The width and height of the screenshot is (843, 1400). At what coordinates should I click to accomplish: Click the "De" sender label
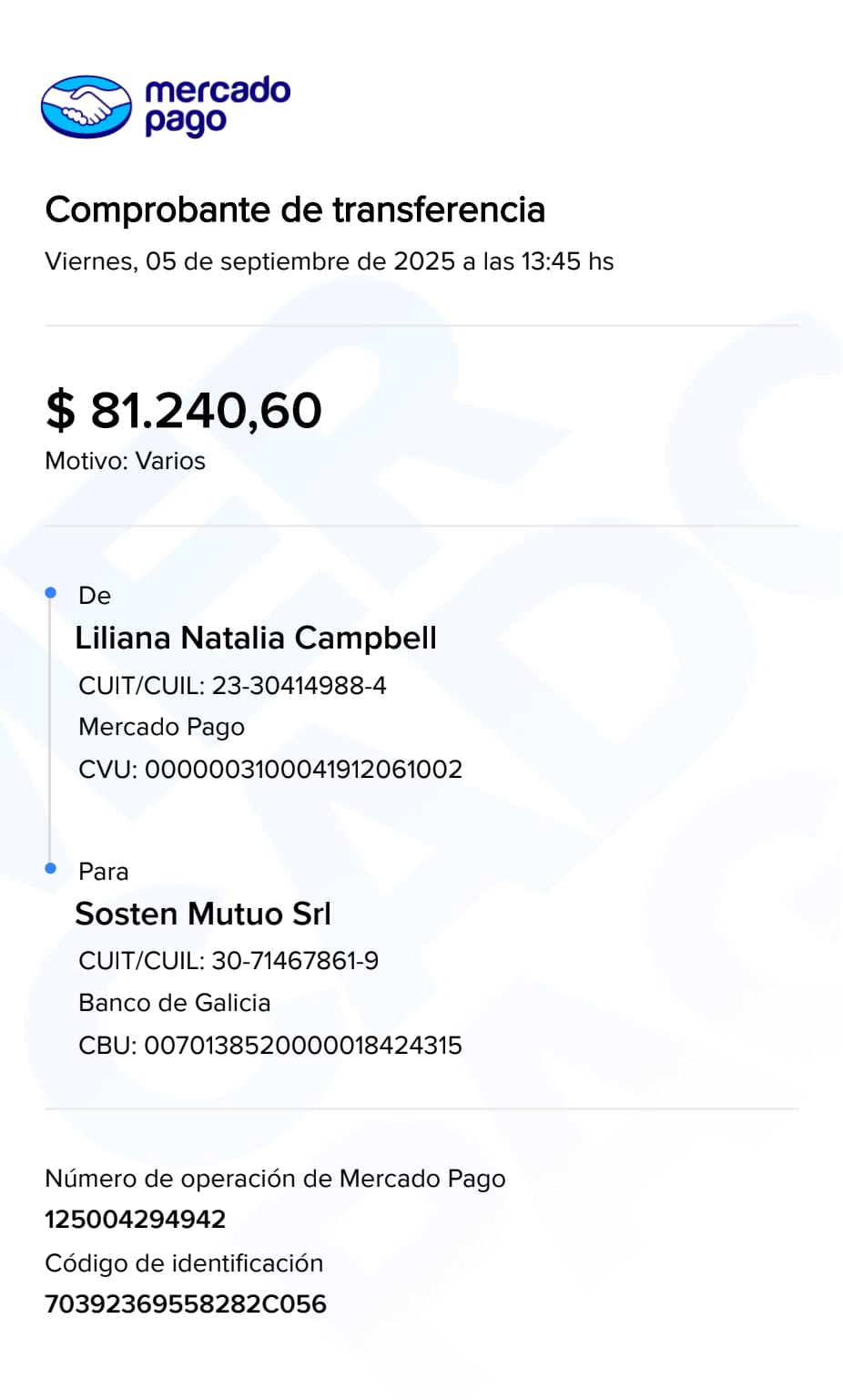tap(95, 596)
